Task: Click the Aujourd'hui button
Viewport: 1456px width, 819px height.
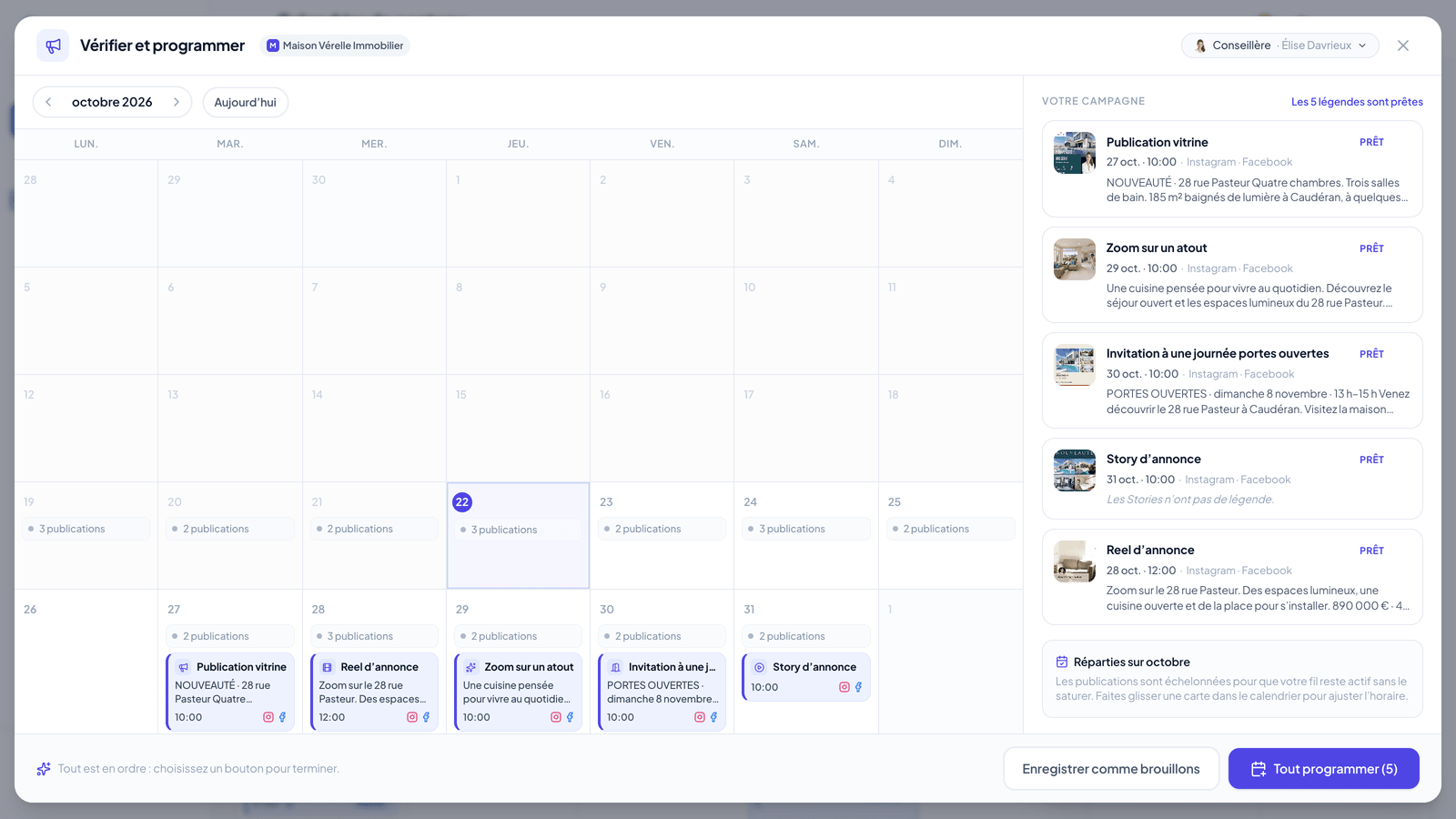Action: coord(246,102)
